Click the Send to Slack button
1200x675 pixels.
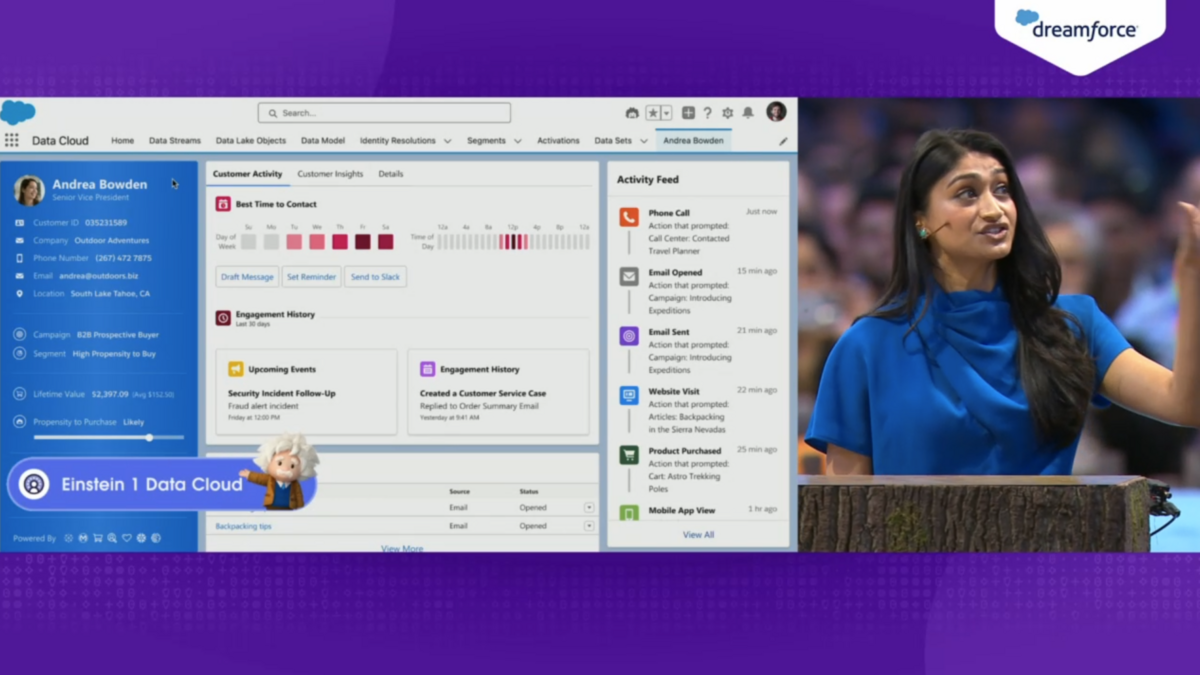click(x=375, y=277)
